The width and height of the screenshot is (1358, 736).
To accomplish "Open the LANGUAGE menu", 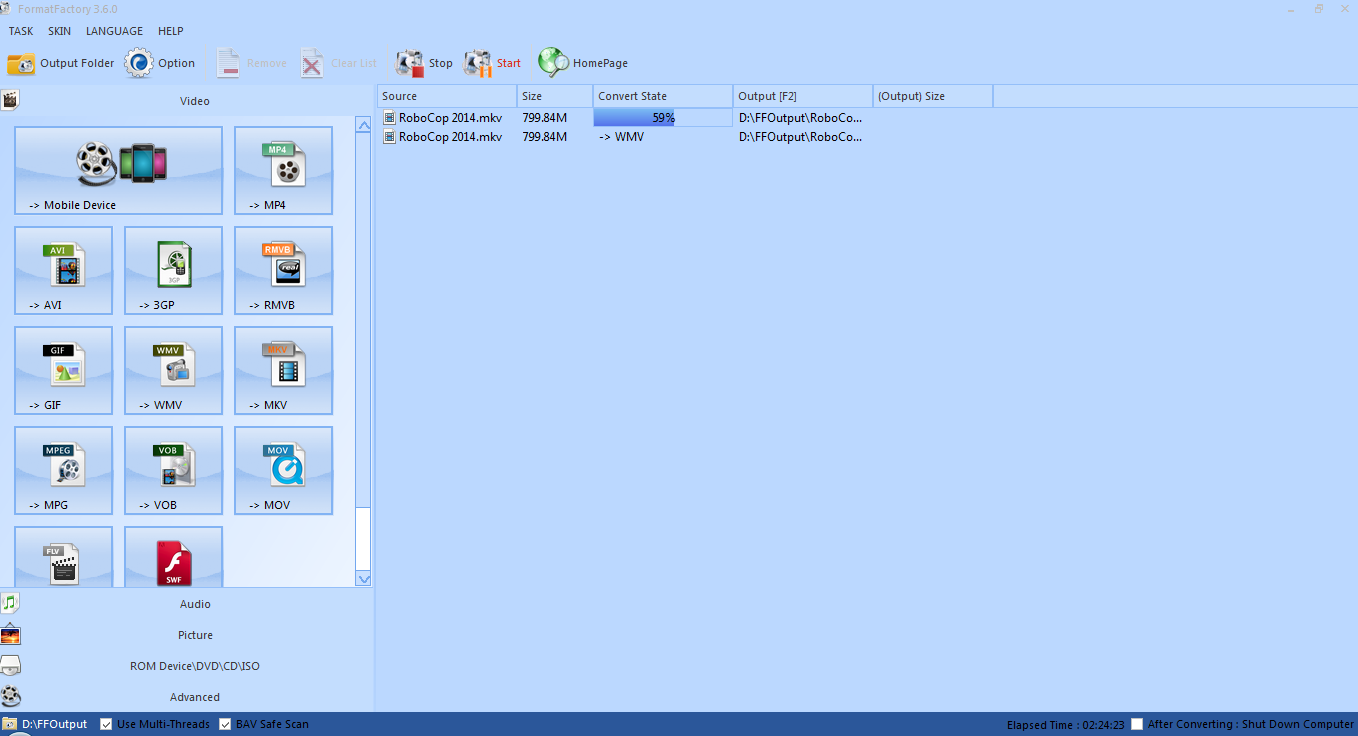I will (x=114, y=31).
